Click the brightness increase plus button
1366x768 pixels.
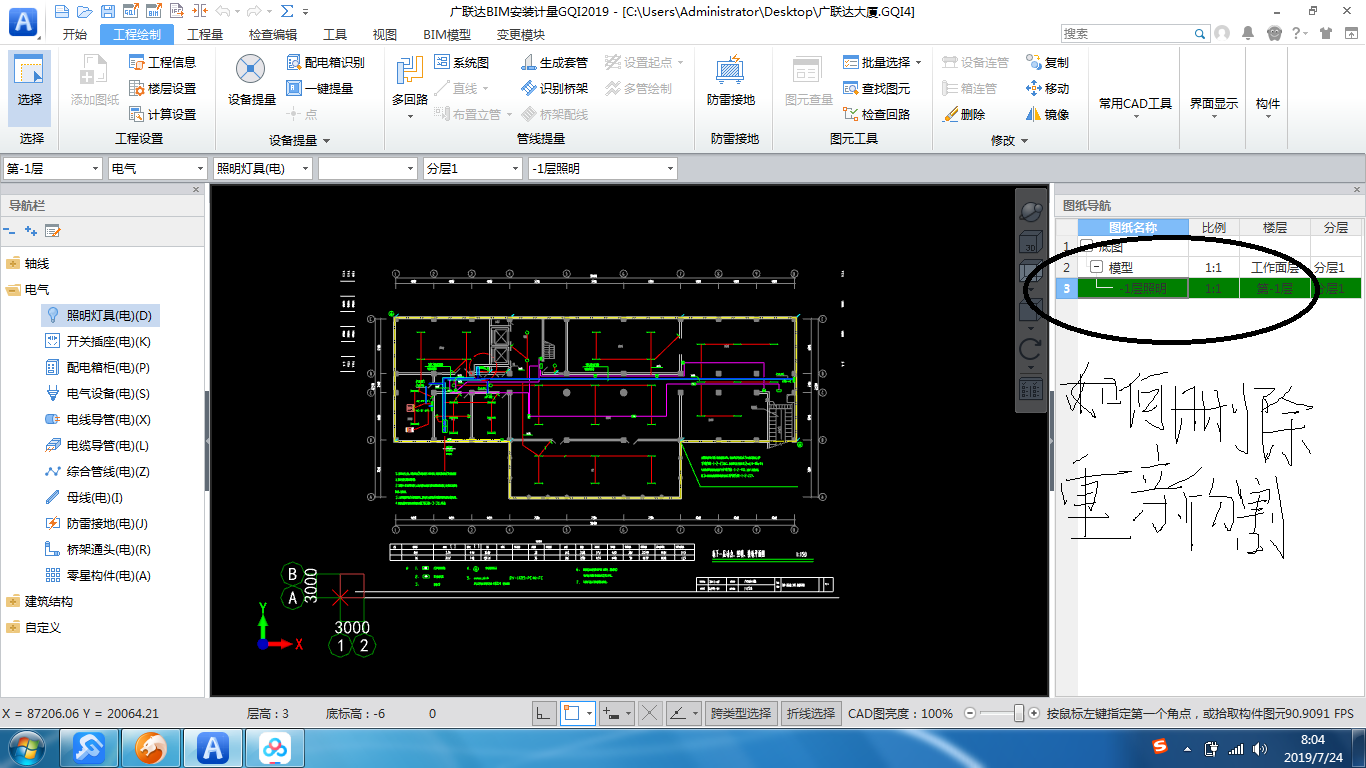1035,713
